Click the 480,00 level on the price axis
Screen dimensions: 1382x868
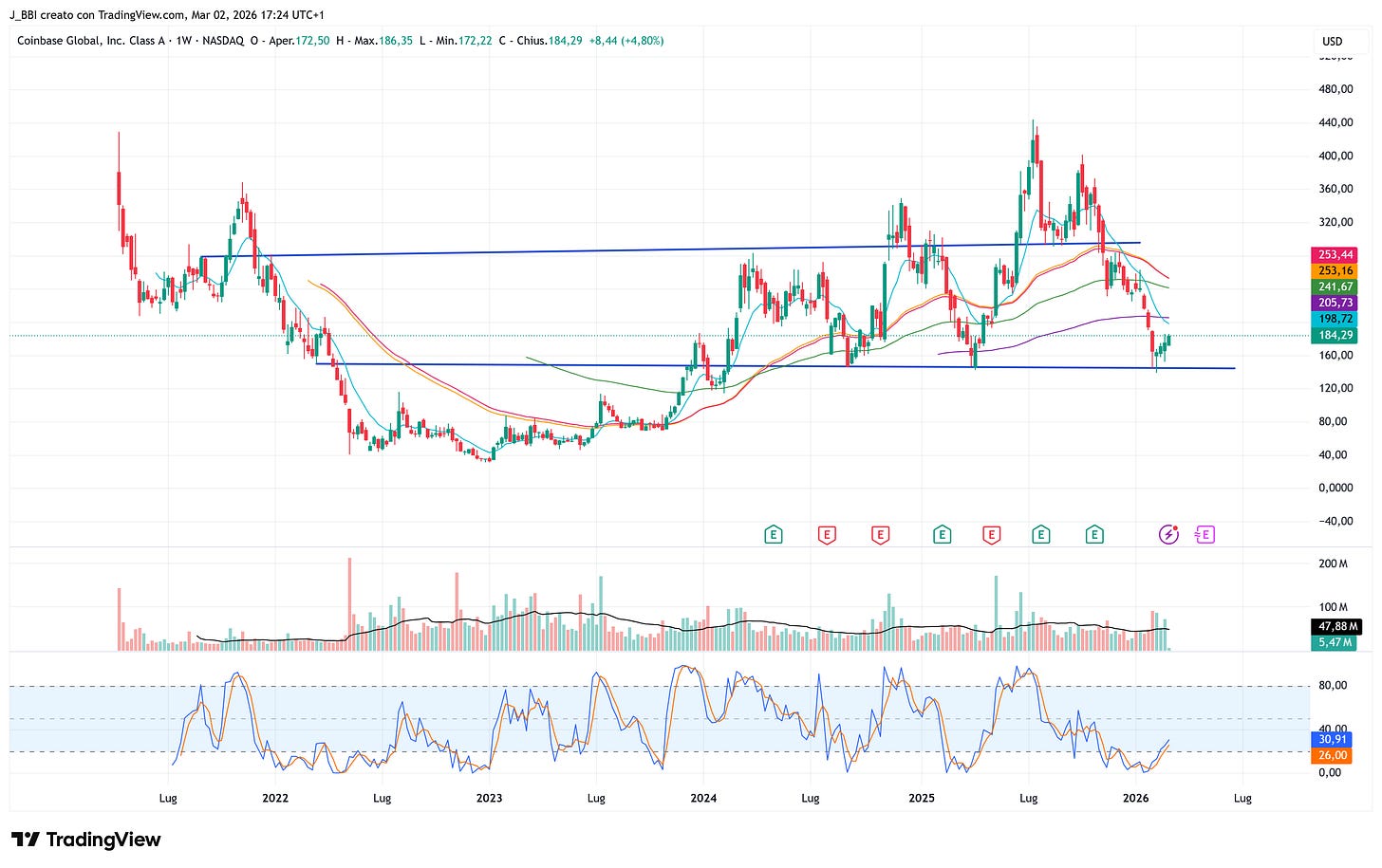(x=1335, y=89)
